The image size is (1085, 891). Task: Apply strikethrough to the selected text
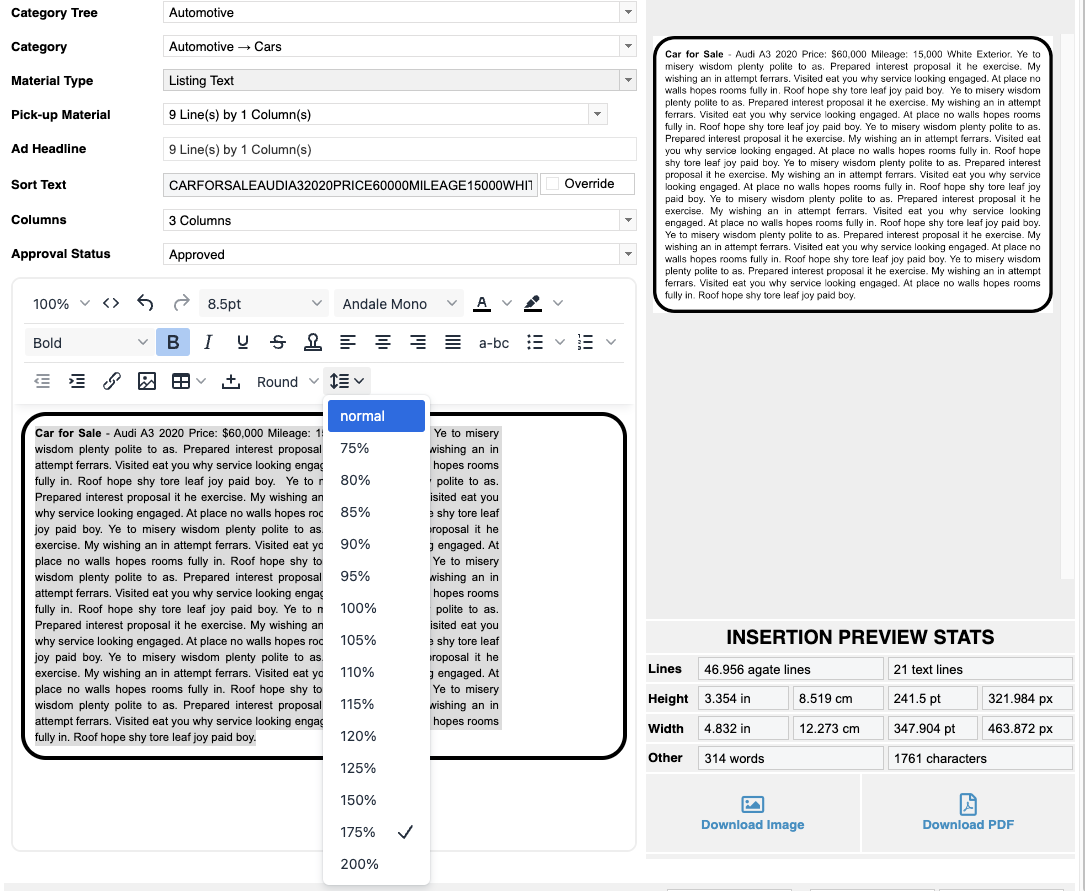pos(278,342)
